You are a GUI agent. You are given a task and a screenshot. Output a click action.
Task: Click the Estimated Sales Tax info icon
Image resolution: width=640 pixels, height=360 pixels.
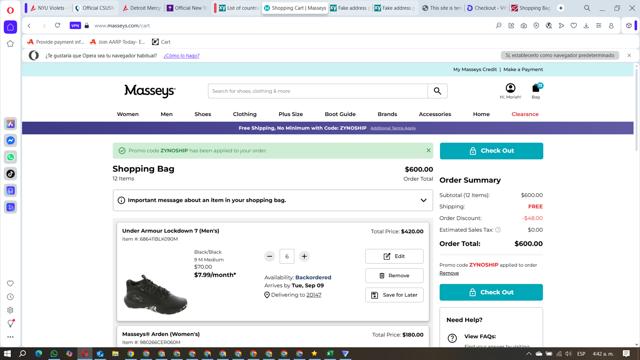pos(498,230)
